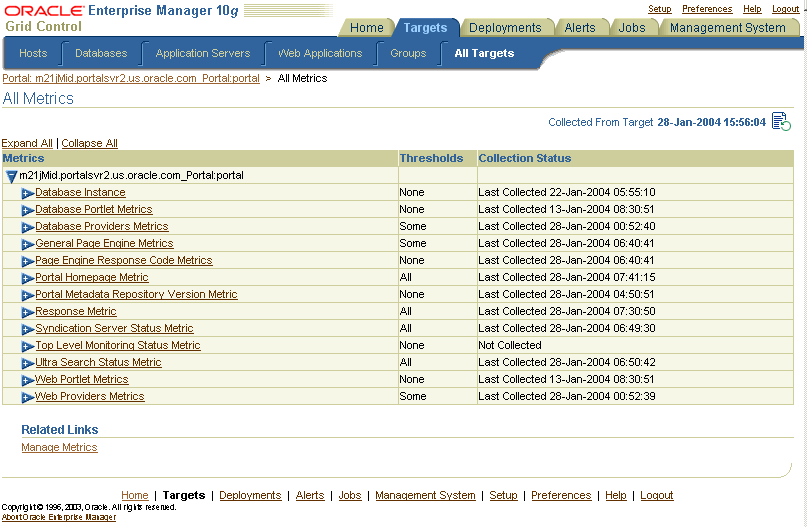The height and width of the screenshot is (527, 807).
Task: Expand Portal Homepage Metric arrow icon
Action: click(27, 278)
